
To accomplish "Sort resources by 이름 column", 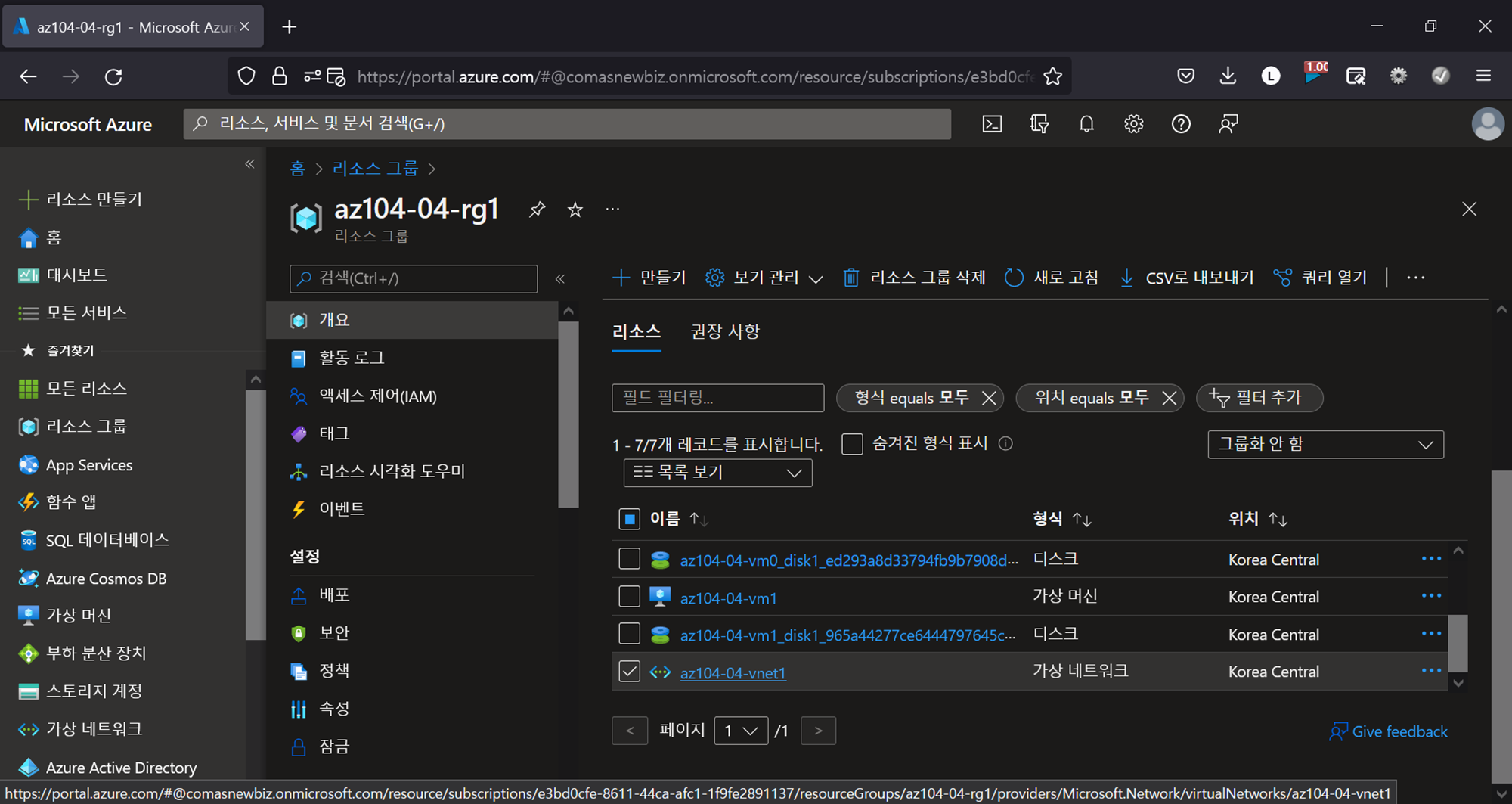I will click(679, 519).
